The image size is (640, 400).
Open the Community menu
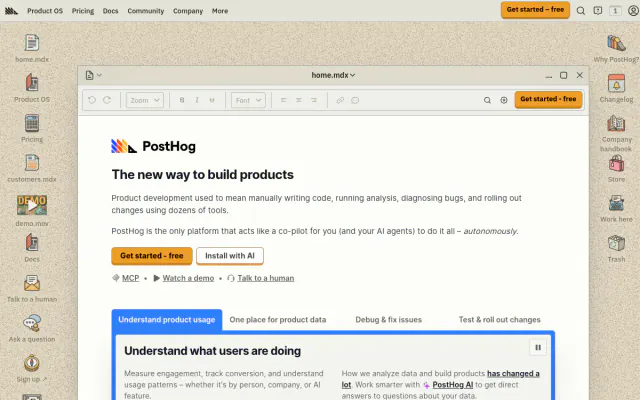pos(146,11)
